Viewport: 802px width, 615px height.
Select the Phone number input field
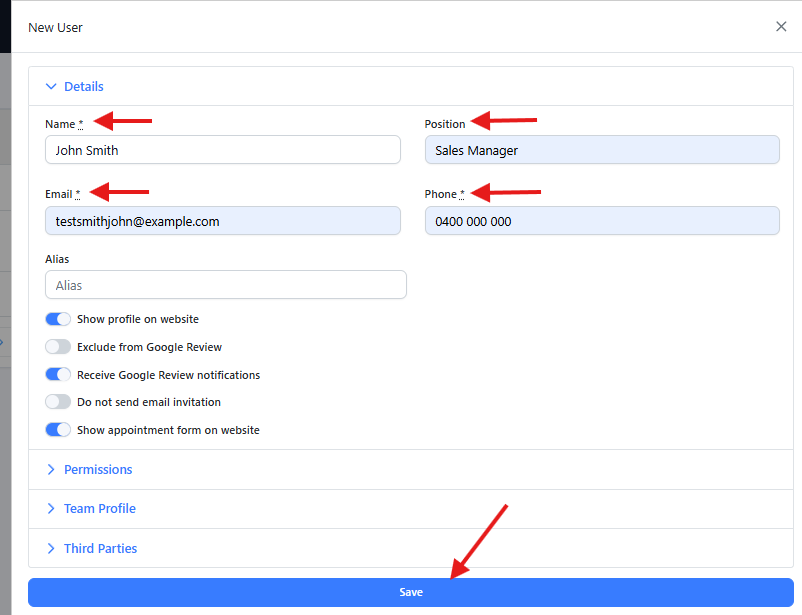click(x=602, y=221)
